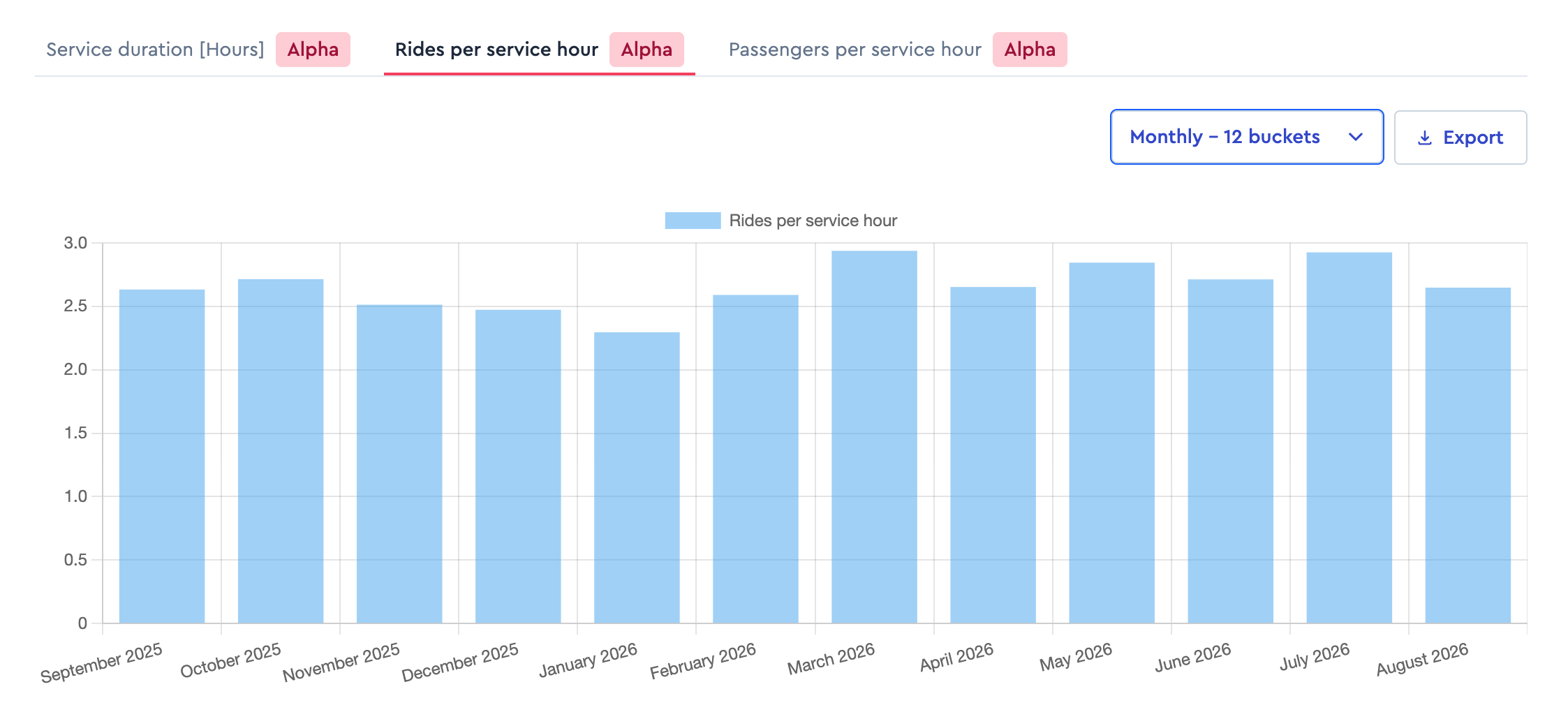This screenshot has height=726, width=1568.
Task: Click the chevron arrow in Monthly dropdown
Action: pos(1356,137)
